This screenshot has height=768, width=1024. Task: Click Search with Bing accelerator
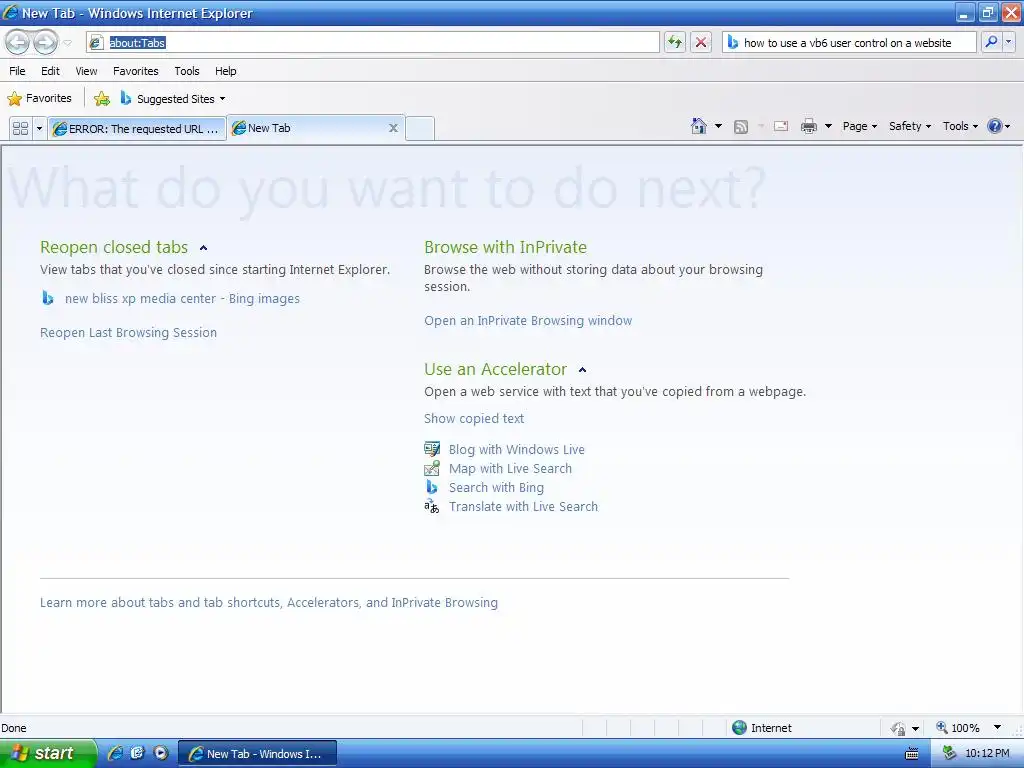click(496, 487)
